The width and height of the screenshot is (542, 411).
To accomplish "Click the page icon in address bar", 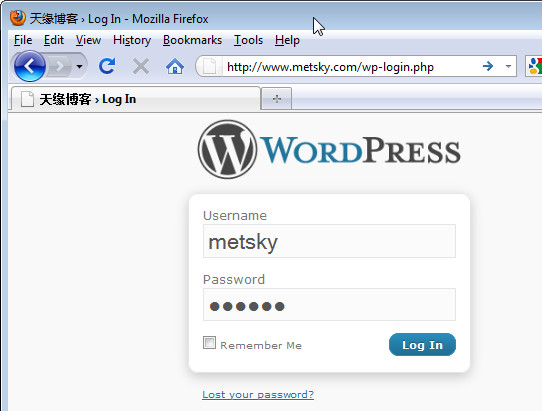I will click(209, 66).
